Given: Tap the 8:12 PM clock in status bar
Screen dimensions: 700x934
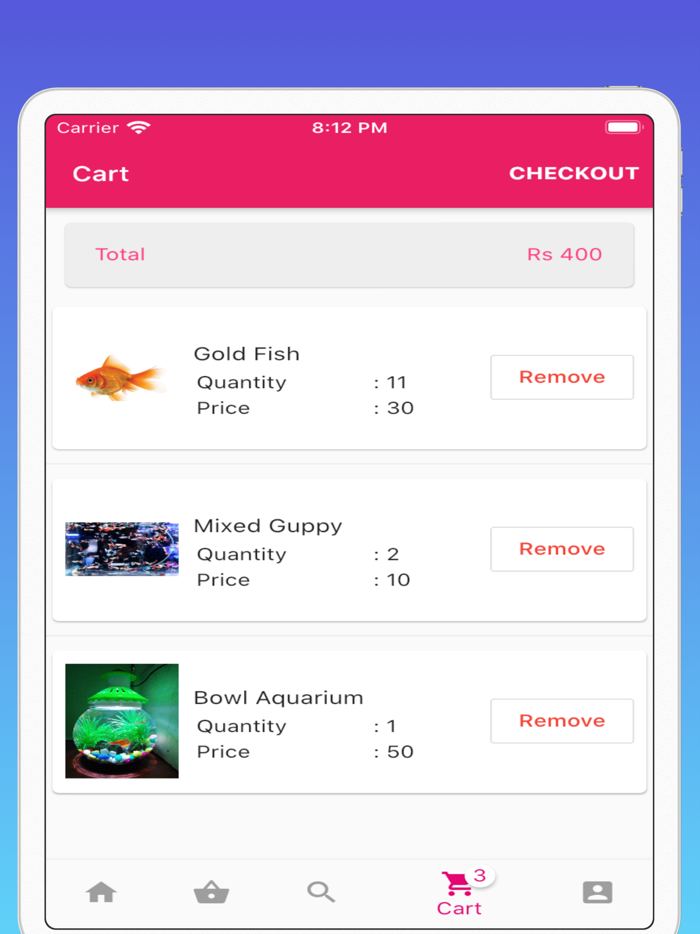Looking at the screenshot, I should point(349,128).
